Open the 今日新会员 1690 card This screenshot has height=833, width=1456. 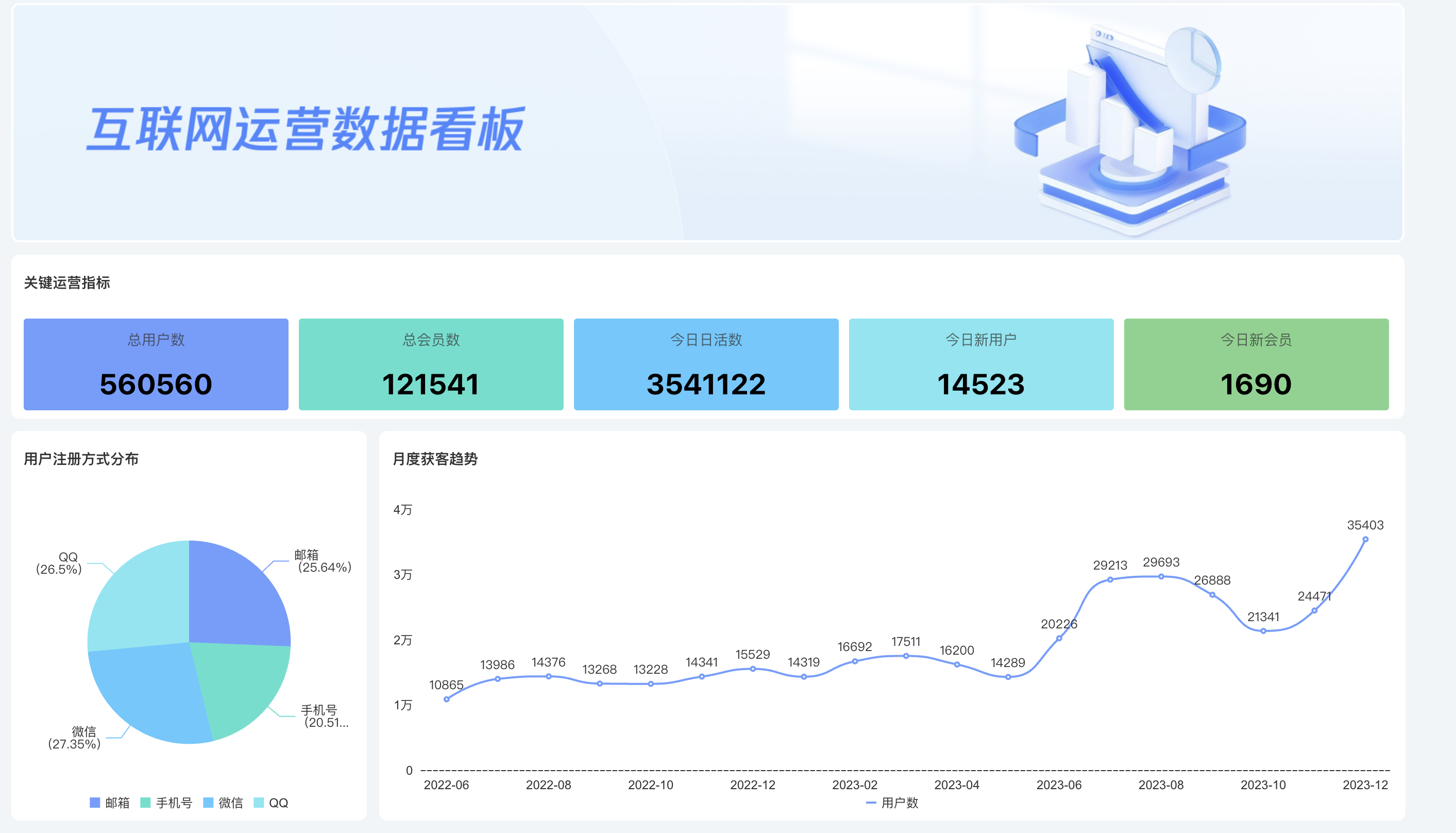pos(1256,364)
